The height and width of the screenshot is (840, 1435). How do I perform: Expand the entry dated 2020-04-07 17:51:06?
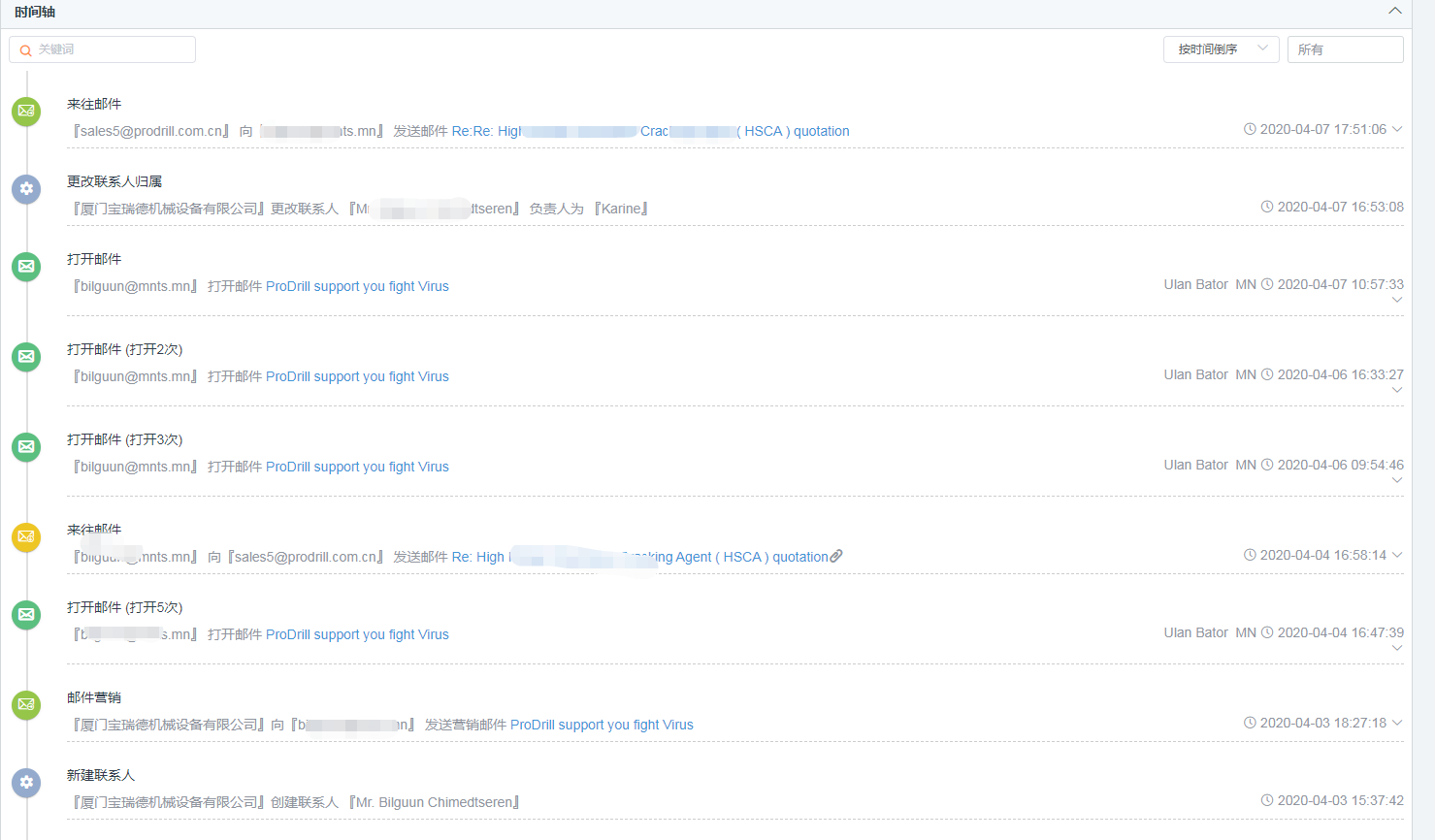[1397, 129]
